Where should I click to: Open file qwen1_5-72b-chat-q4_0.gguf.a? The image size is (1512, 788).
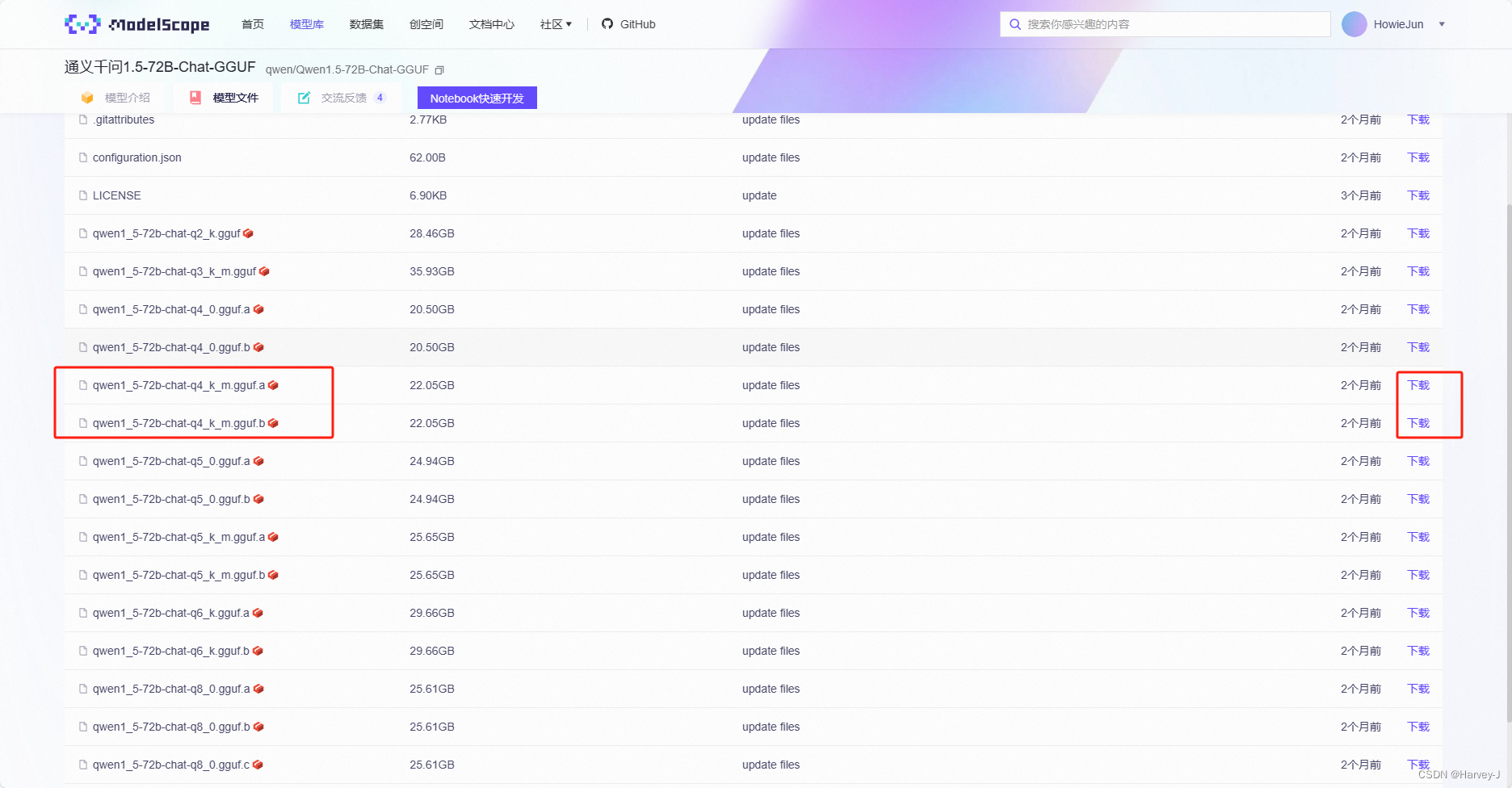pyautogui.click(x=171, y=309)
